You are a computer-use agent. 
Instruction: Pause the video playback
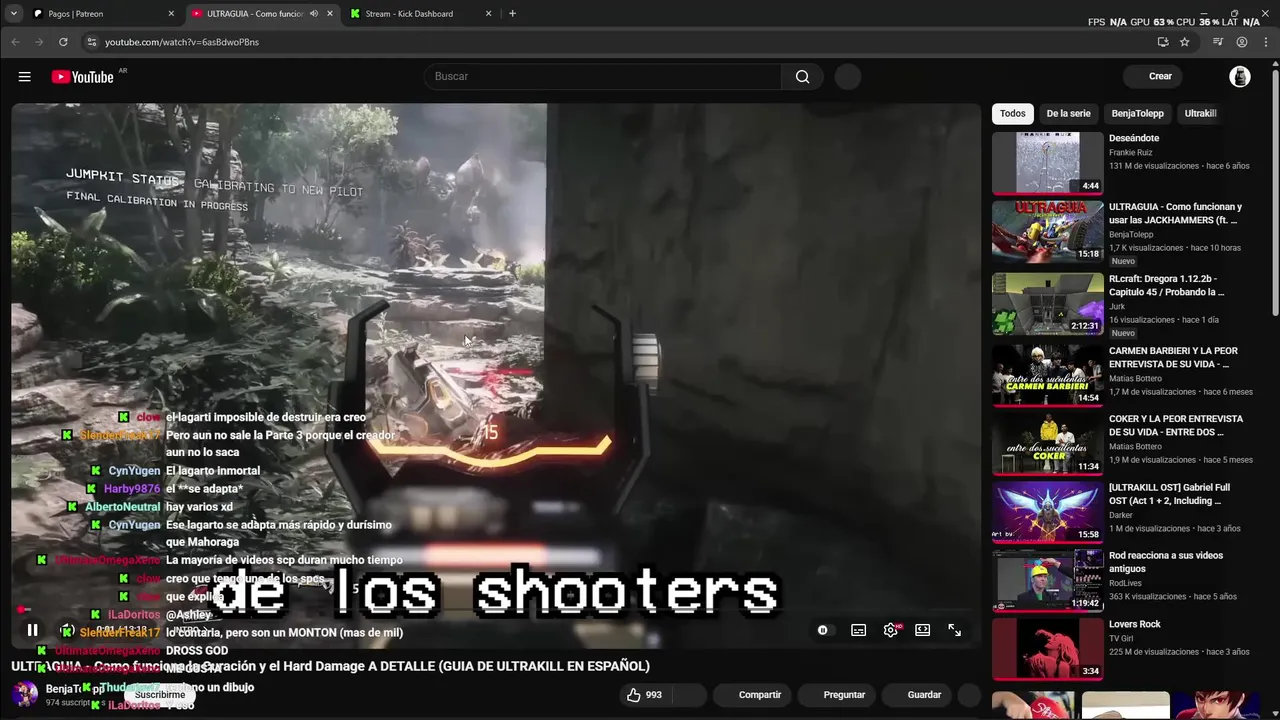[x=32, y=630]
